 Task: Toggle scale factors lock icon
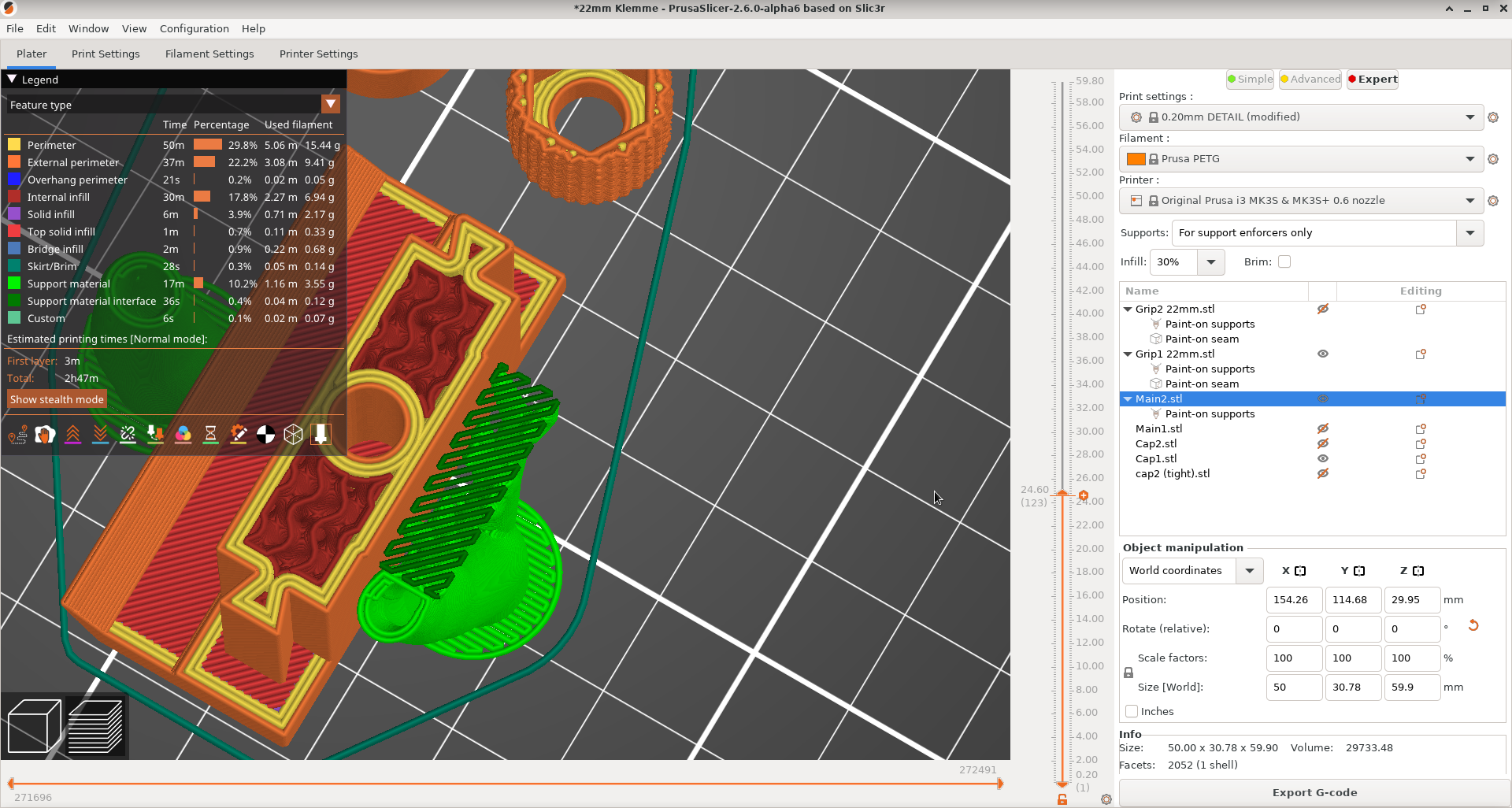(1128, 673)
